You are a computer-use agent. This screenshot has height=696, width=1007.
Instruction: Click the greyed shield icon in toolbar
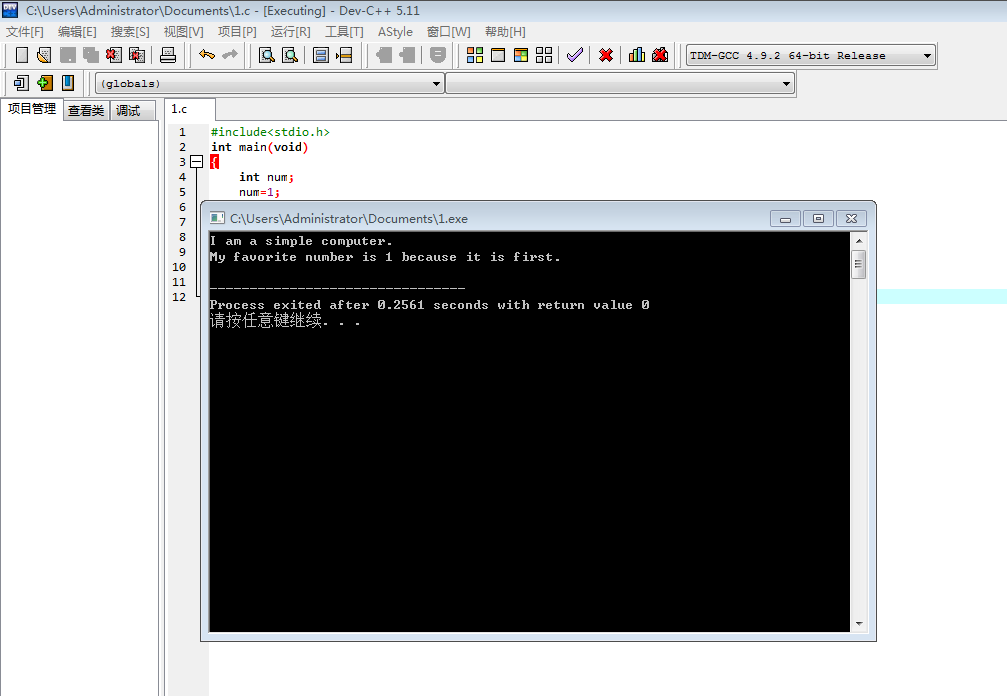[437, 55]
